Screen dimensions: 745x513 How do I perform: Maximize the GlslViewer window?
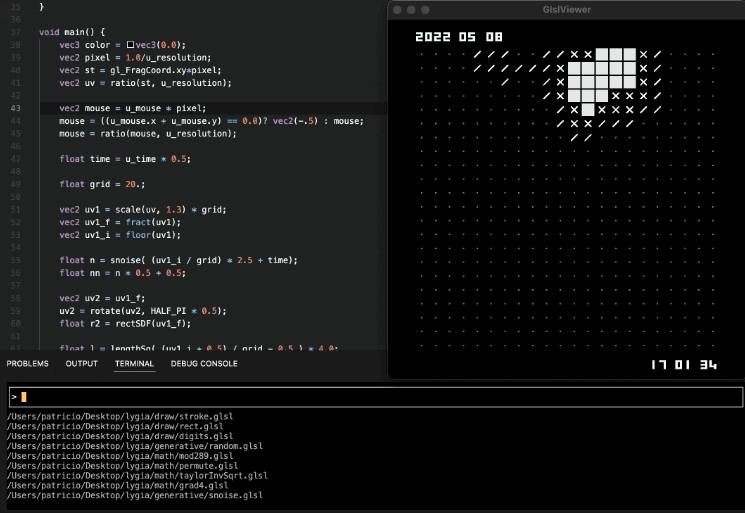tap(425, 10)
